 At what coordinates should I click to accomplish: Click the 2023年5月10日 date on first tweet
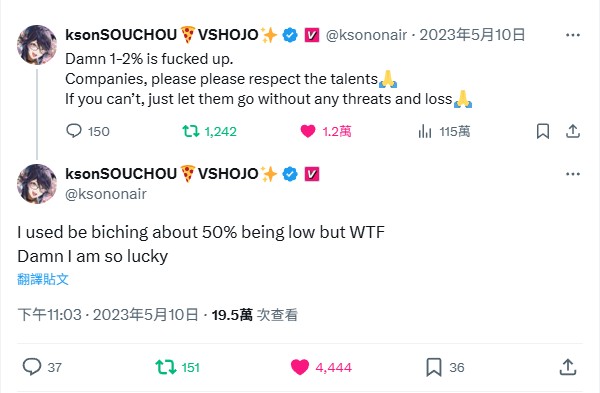pyautogui.click(x=472, y=35)
